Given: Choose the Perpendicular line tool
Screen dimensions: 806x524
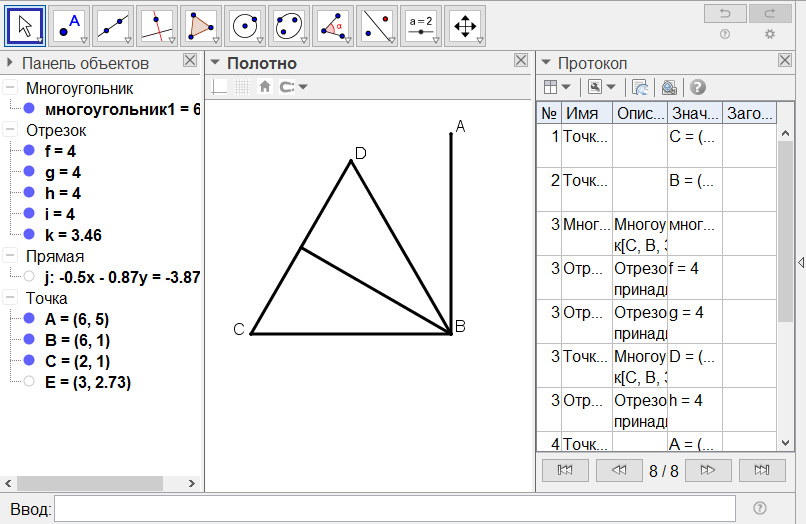Looking at the screenshot, I should (157, 26).
